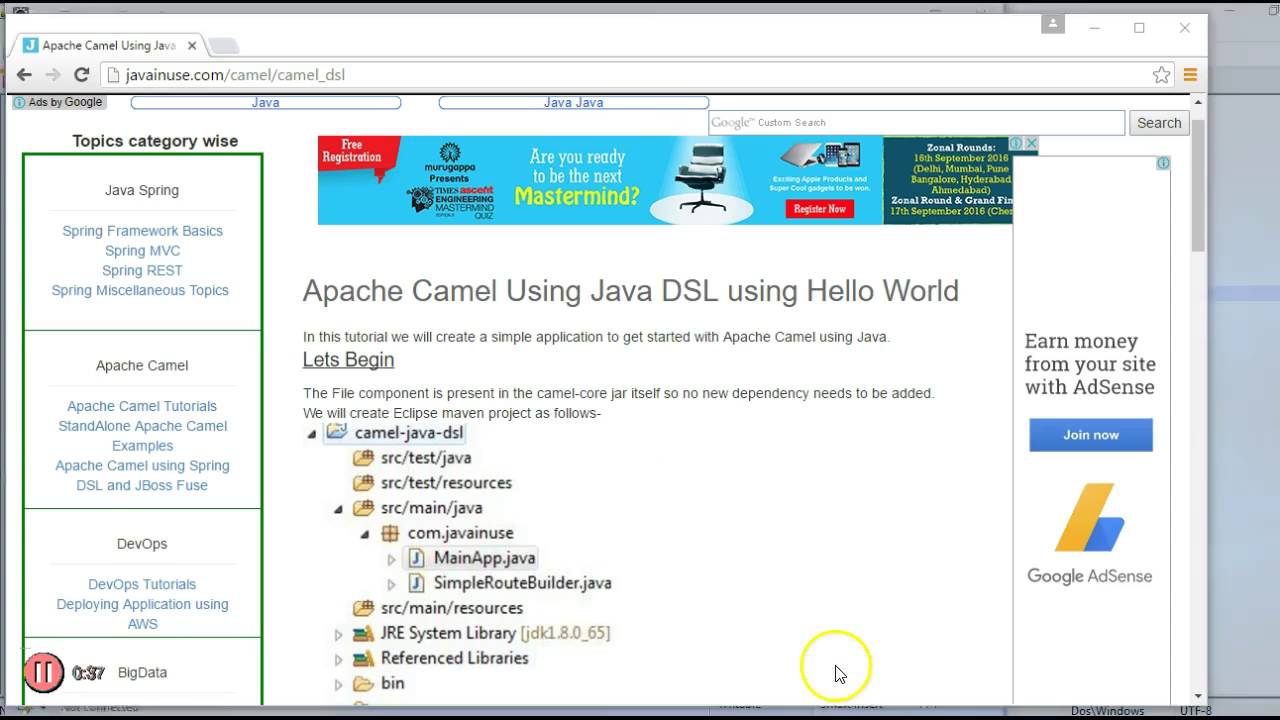This screenshot has width=1280, height=720.
Task: Click the DevOps category heading
Action: pos(142,544)
